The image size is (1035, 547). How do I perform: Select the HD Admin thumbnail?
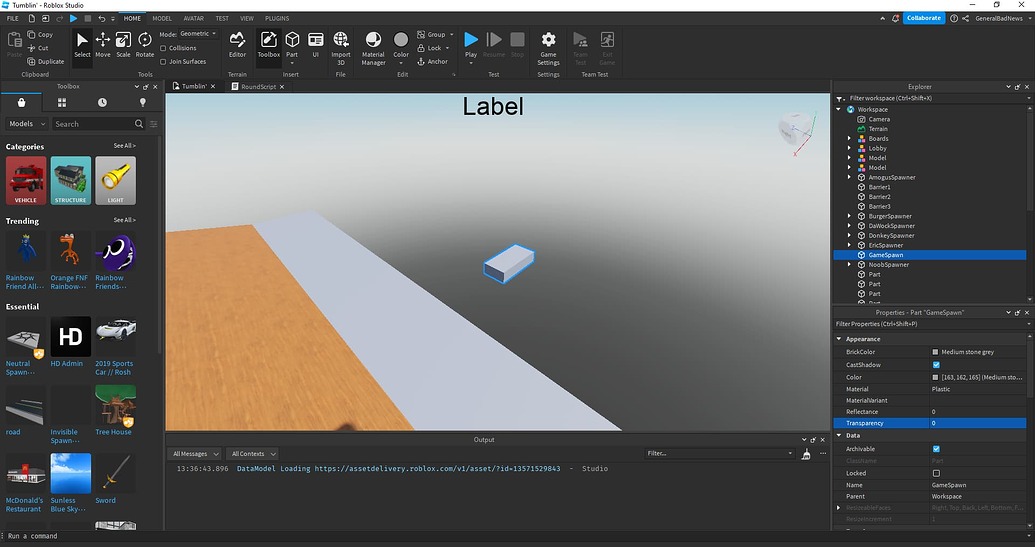tap(71, 337)
